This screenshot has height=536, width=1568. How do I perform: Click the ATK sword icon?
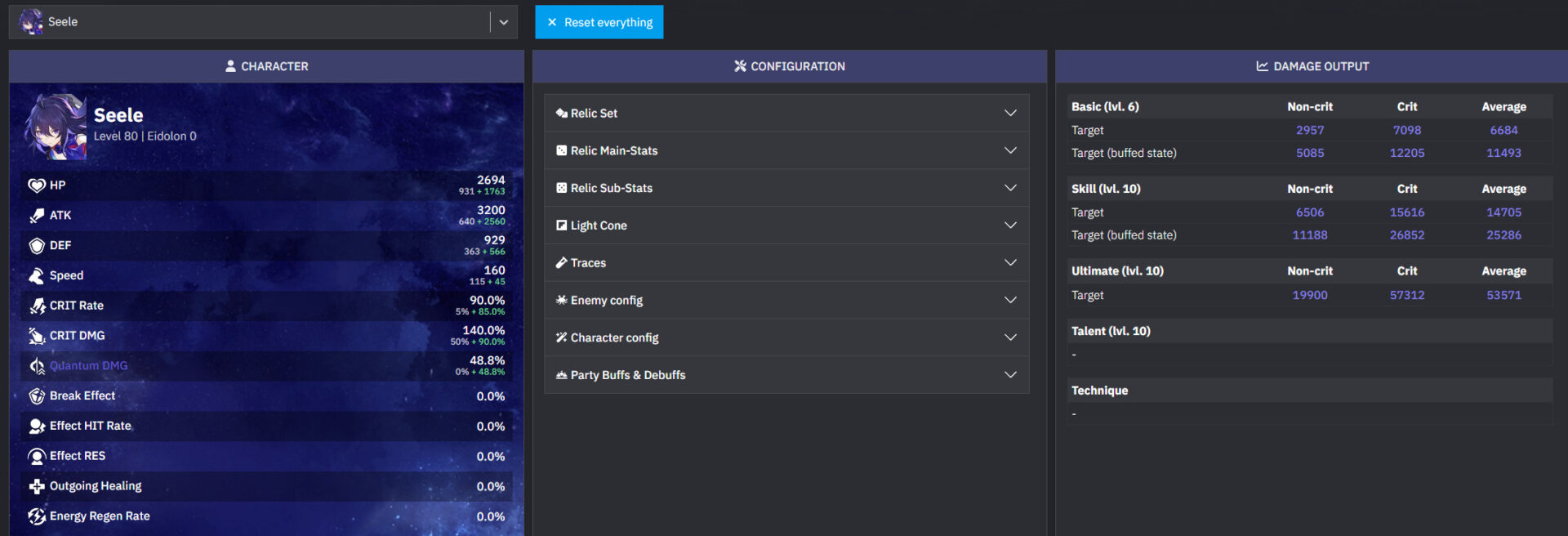[37, 216]
